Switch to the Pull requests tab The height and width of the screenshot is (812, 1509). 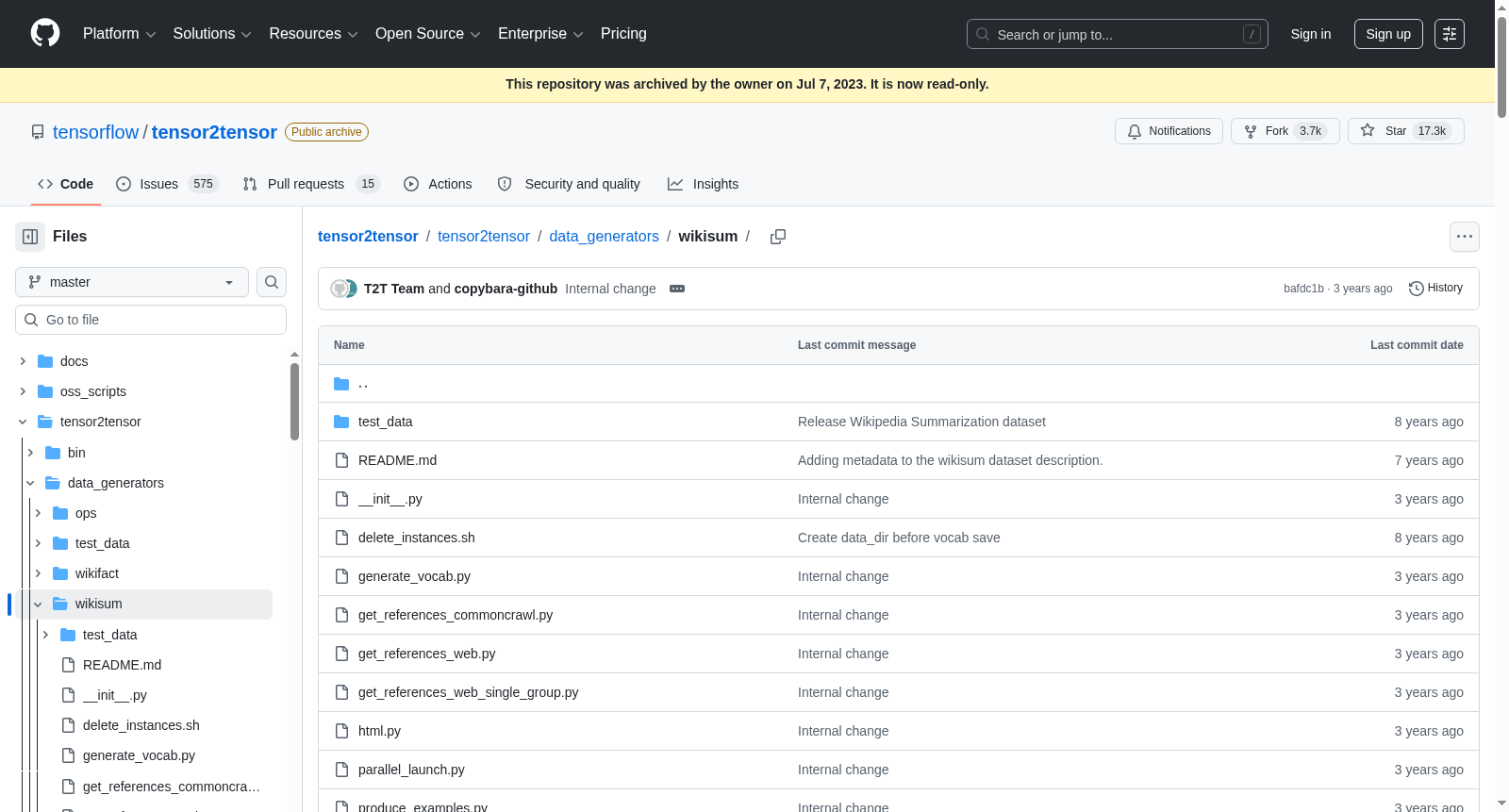coord(311,184)
